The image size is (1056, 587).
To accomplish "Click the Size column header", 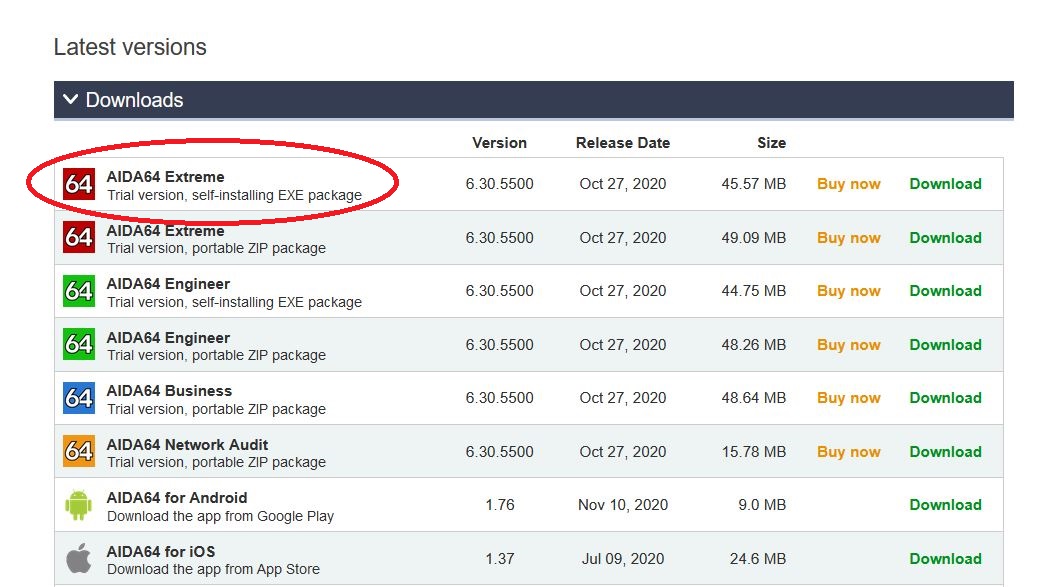I will pyautogui.click(x=771, y=143).
